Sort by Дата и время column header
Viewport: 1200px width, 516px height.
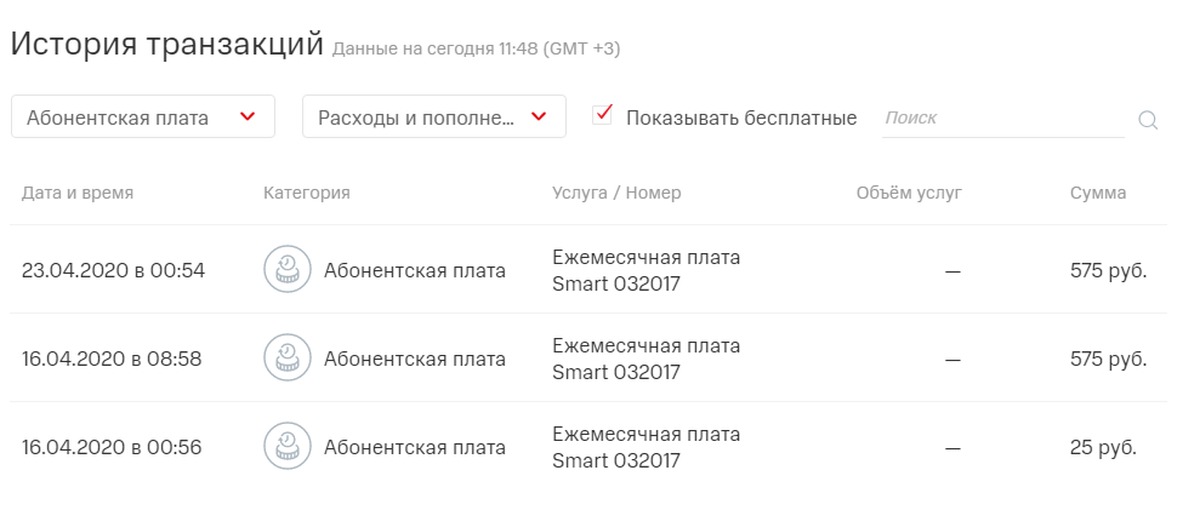tap(77, 193)
